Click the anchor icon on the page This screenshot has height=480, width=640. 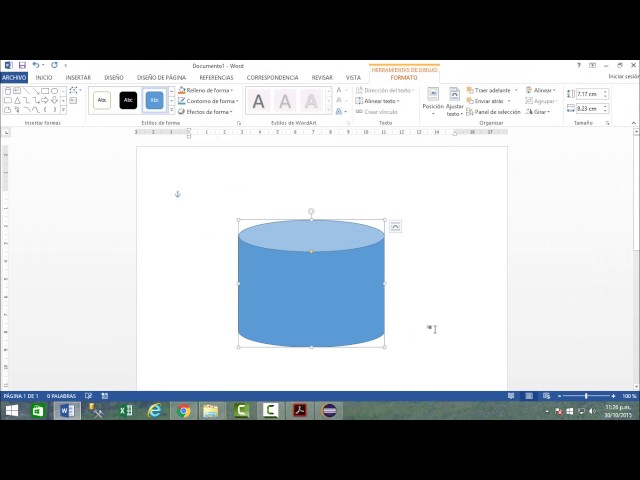[x=178, y=194]
